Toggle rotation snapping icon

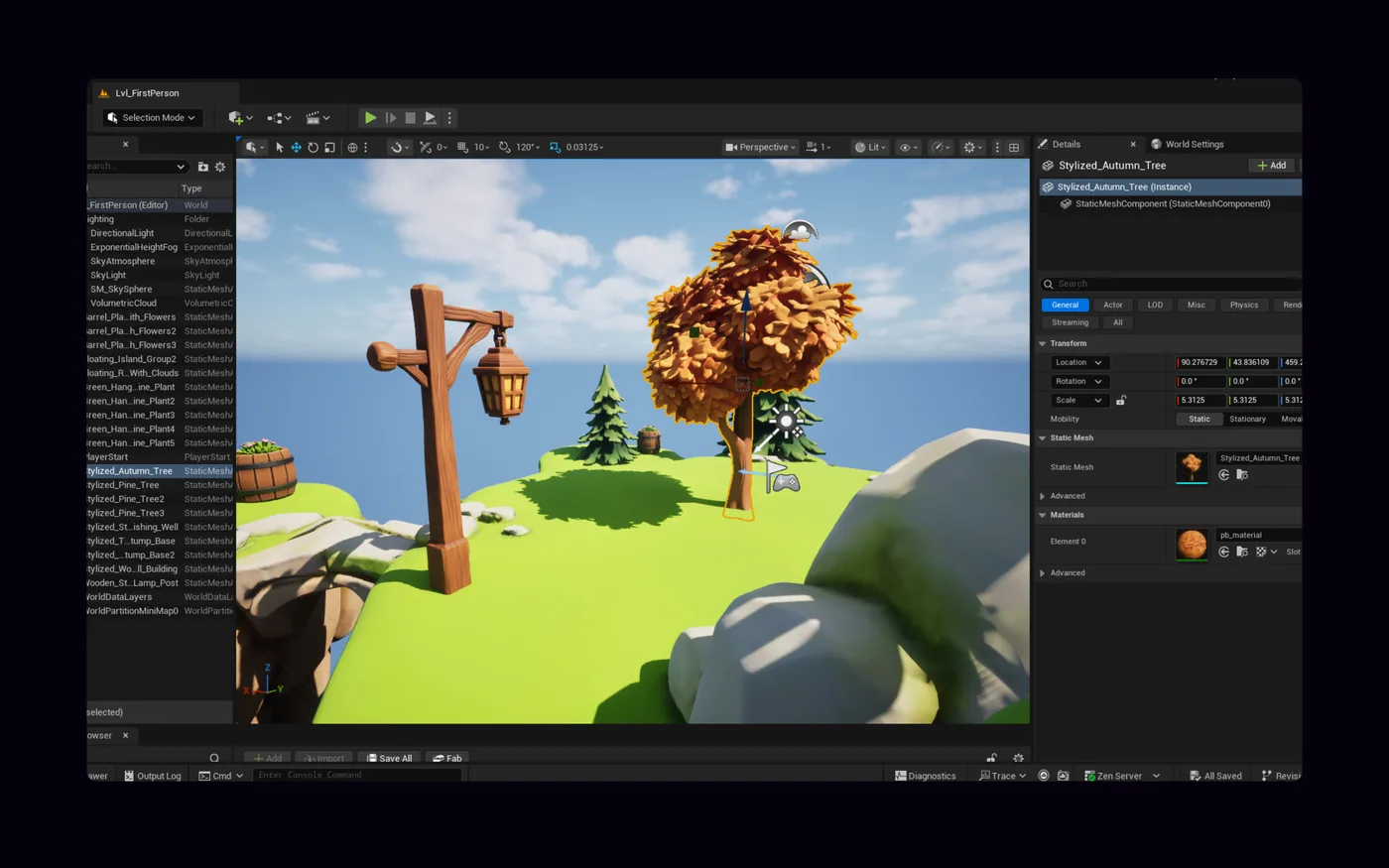505,147
